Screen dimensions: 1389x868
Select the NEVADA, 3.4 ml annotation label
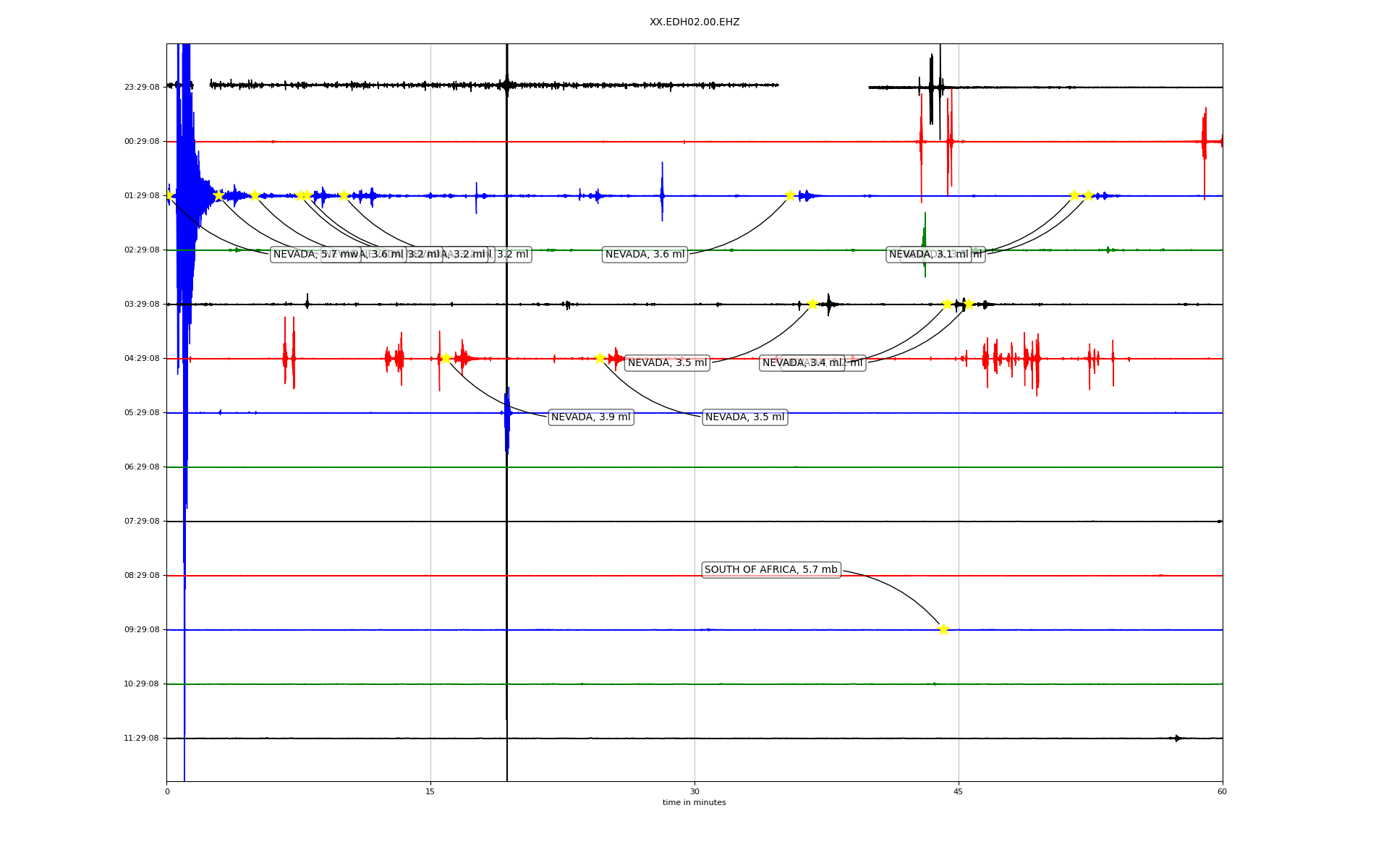[802, 363]
